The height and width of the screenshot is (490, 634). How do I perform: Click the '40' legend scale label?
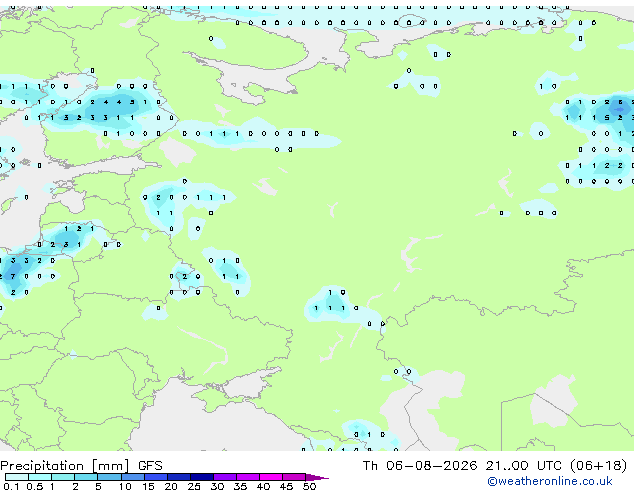tap(263, 486)
